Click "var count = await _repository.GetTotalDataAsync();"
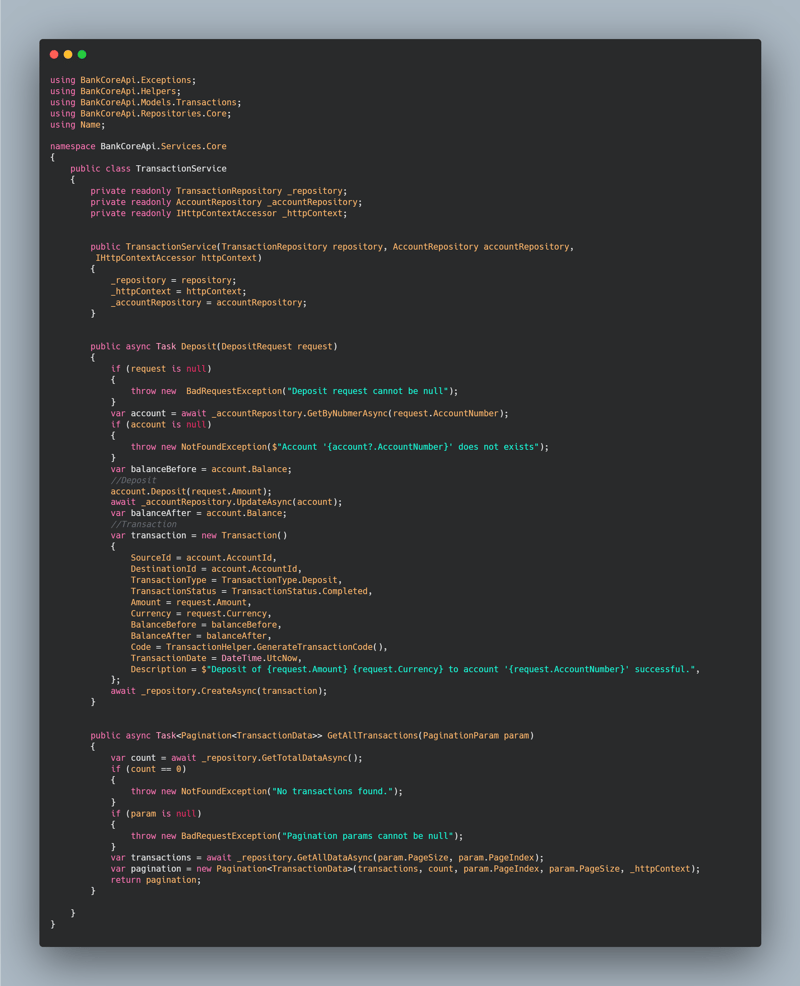 click(236, 758)
